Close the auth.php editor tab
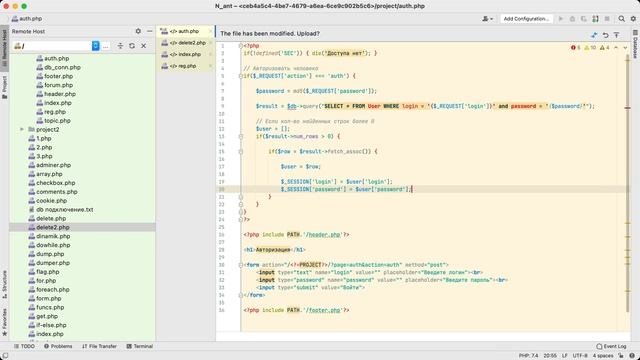The width and height of the screenshot is (640, 360). click(211, 31)
